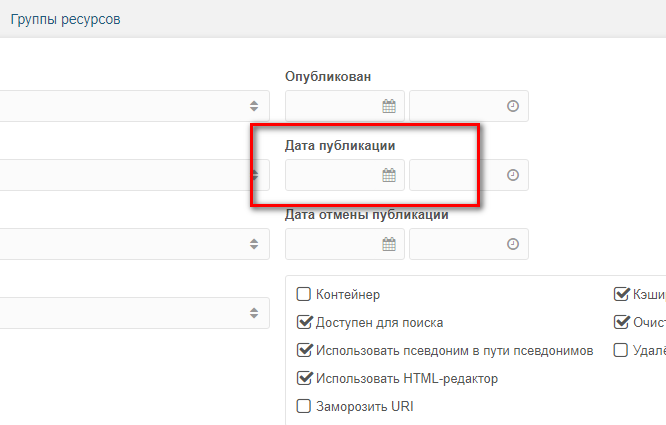Disable Использовать HTML-редактор option
Screen dimensions: 666x425
(304, 379)
